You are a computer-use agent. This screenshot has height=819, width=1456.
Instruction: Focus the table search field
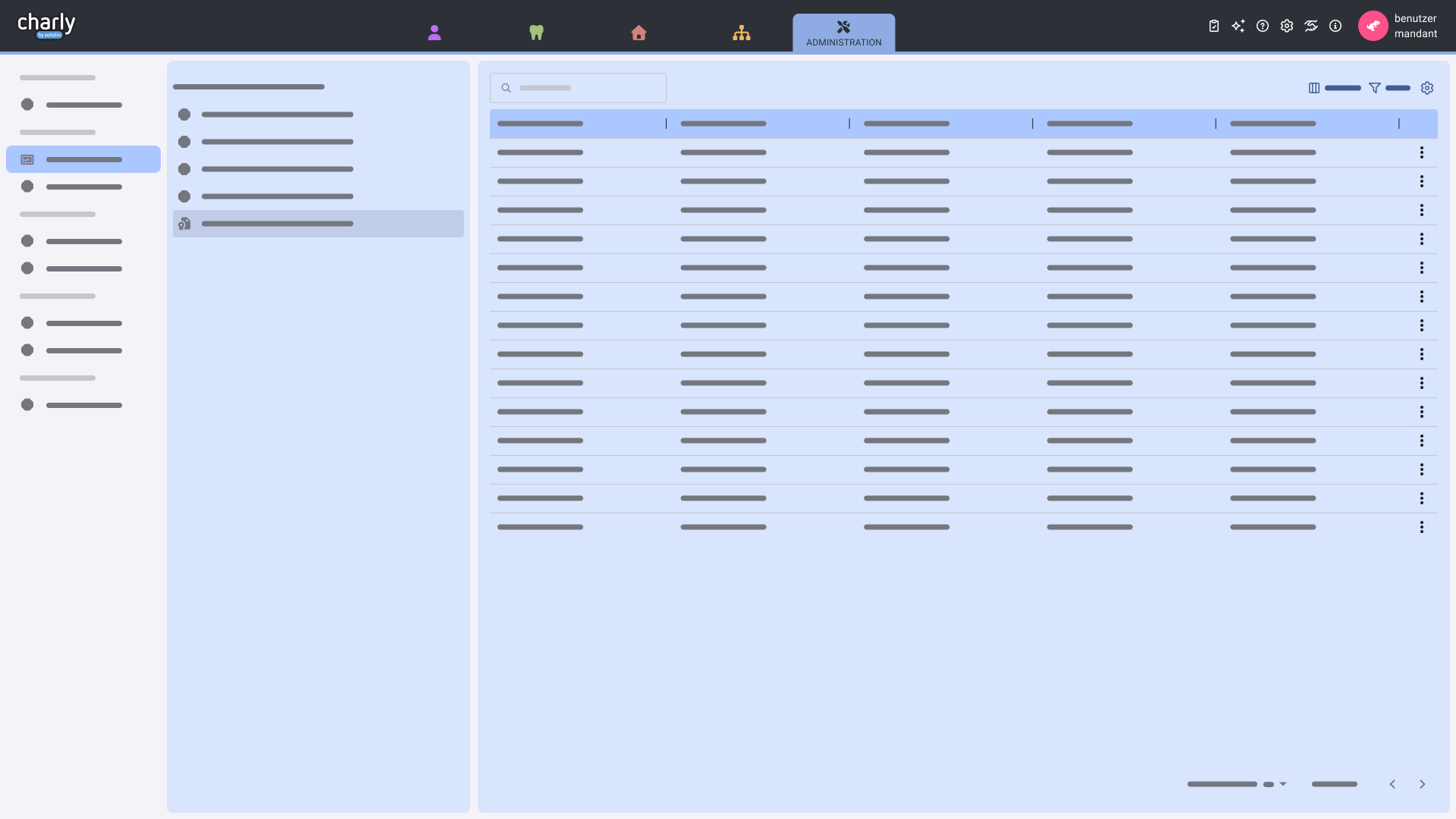578,88
